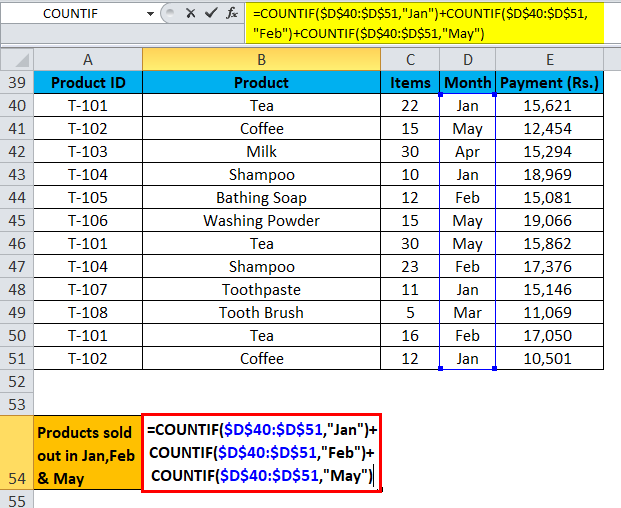Select the 'Washing Powder' cell
621x508 pixels.
pyautogui.click(x=261, y=221)
